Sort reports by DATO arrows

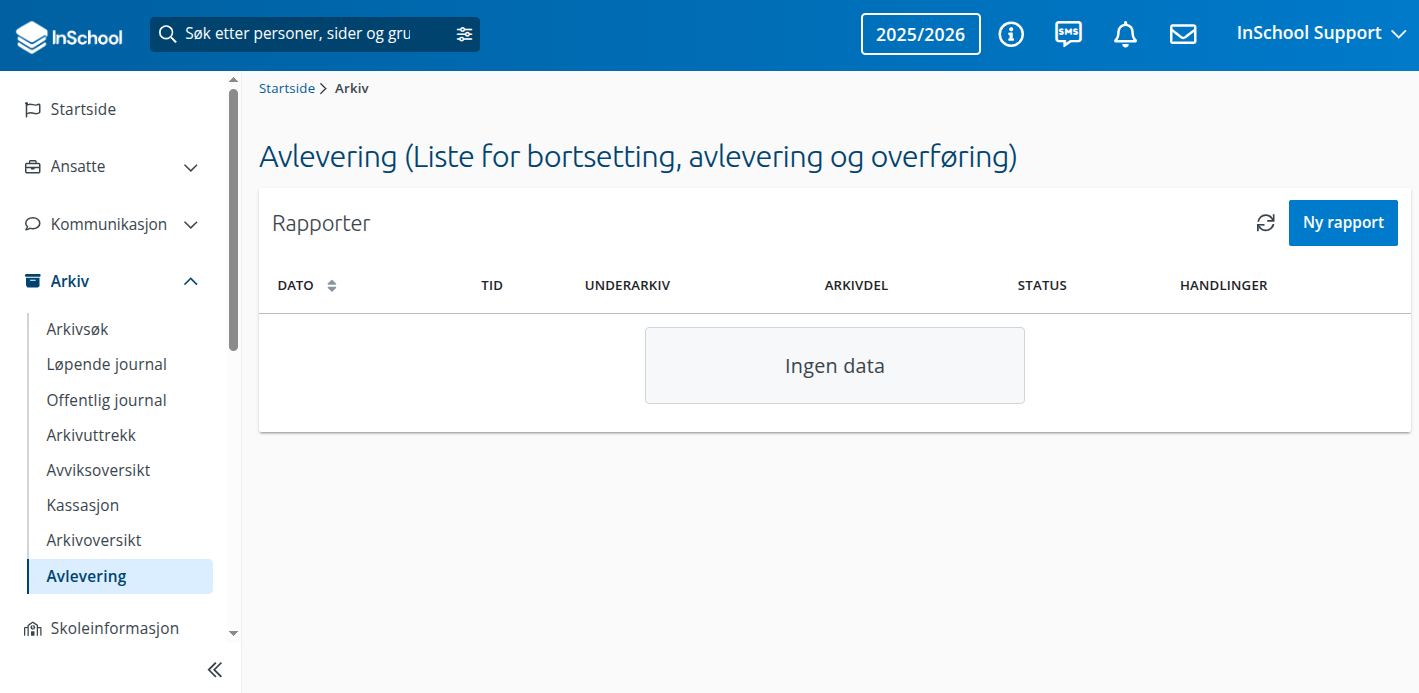point(332,286)
